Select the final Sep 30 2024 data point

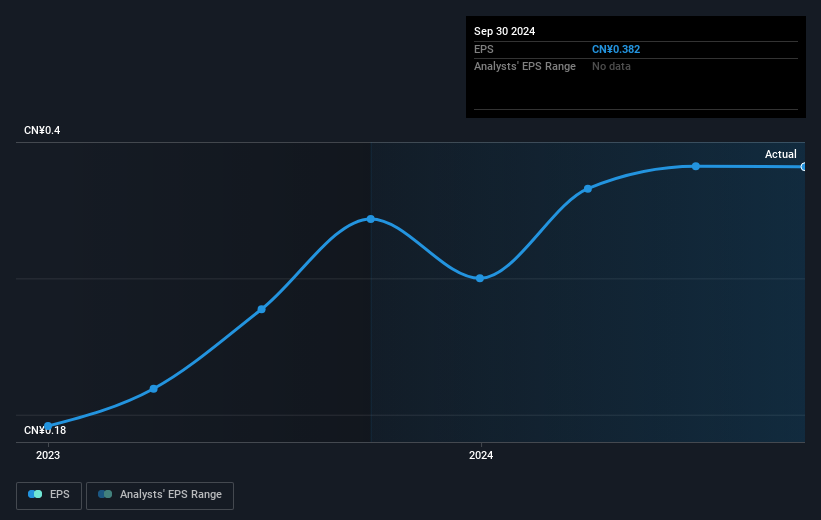[x=803, y=167]
